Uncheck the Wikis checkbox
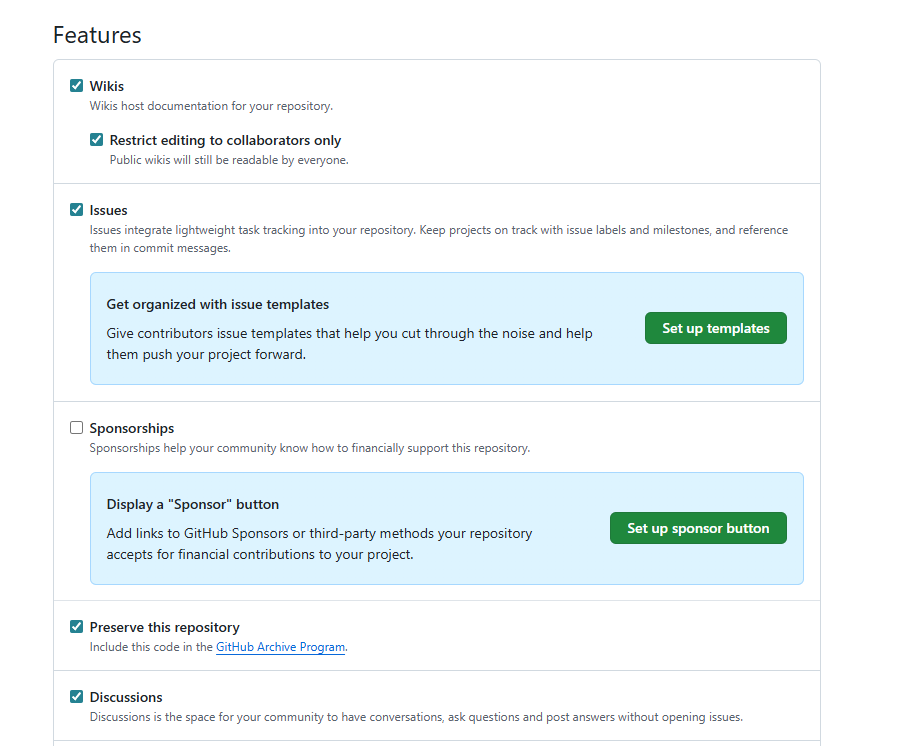Viewport: 915px width, 746px height. (76, 86)
